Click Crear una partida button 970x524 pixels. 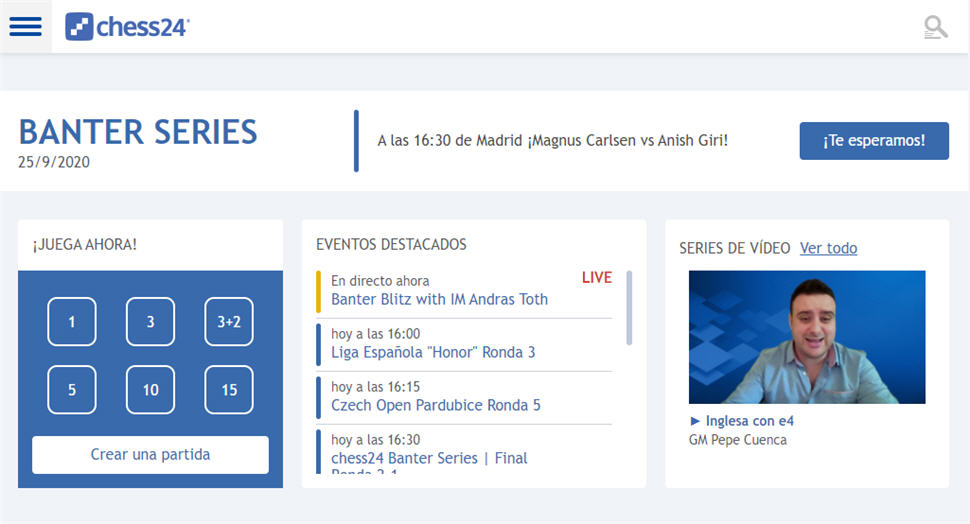[x=150, y=454]
